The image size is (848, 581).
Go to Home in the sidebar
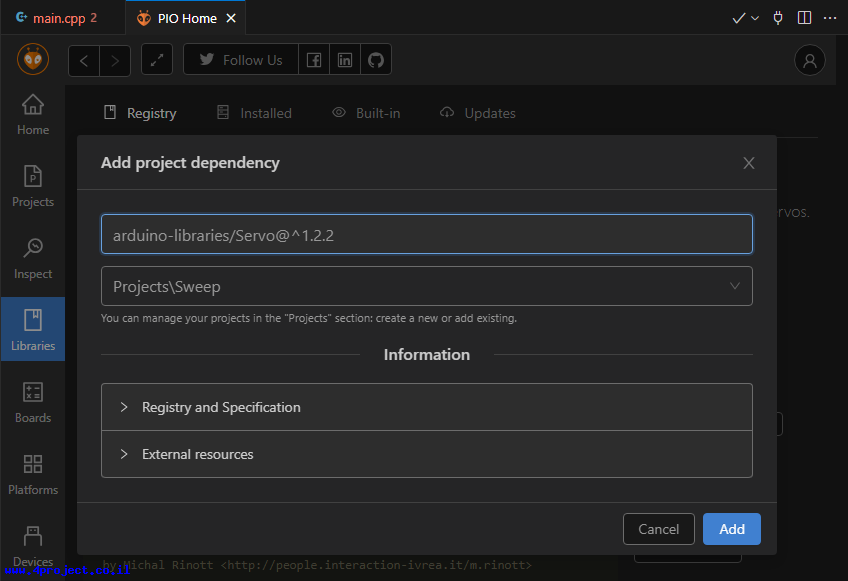(x=33, y=115)
